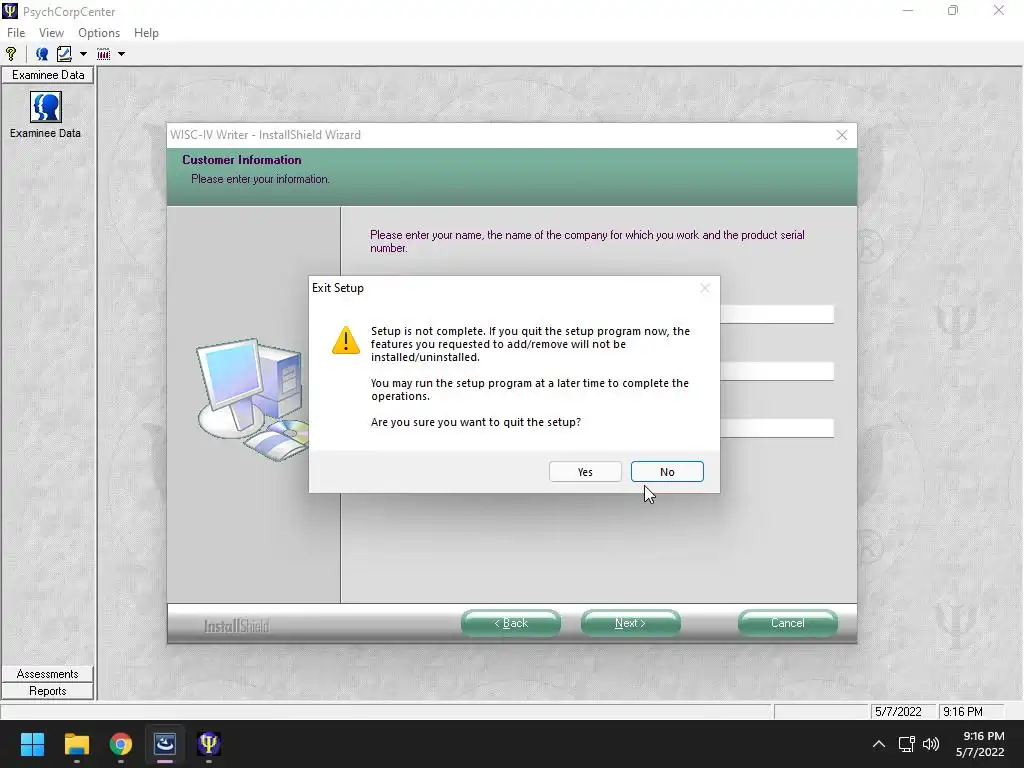Click the 5/7/2022 status bar date
The height and width of the screenshot is (768, 1024).
click(x=898, y=711)
